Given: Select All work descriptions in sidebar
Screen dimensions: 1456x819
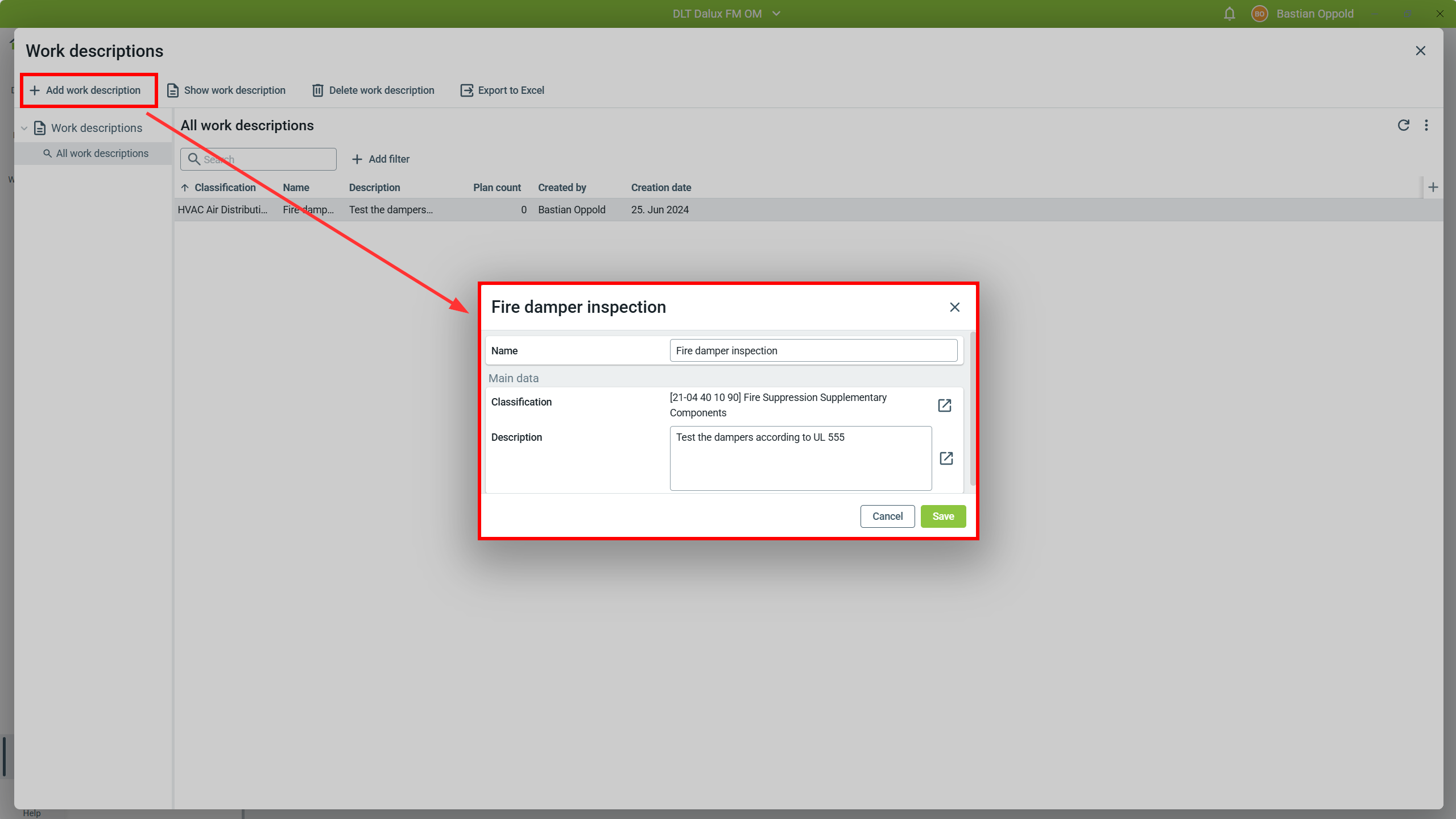Looking at the screenshot, I should point(102,154).
